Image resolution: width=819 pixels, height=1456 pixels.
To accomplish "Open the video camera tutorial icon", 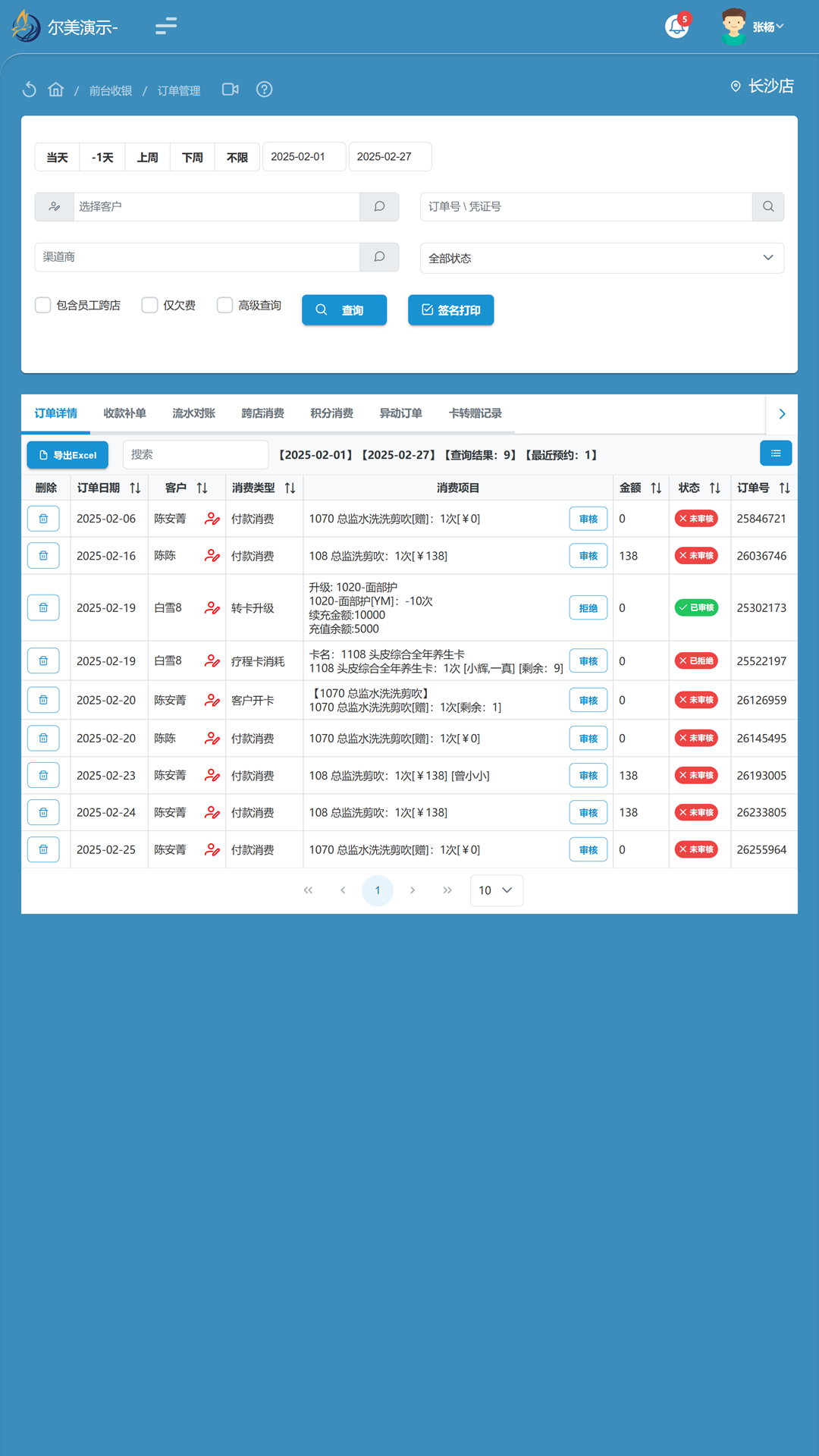I will click(x=231, y=89).
